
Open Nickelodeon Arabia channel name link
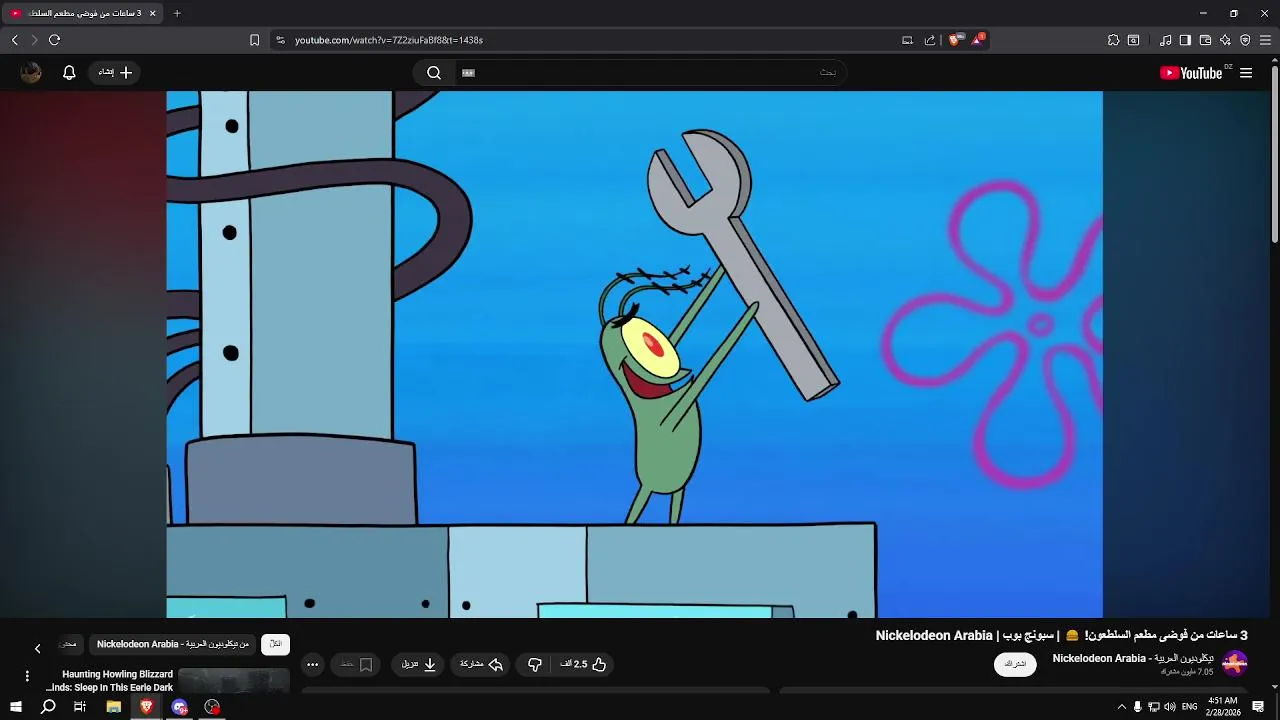[x=1132, y=658]
